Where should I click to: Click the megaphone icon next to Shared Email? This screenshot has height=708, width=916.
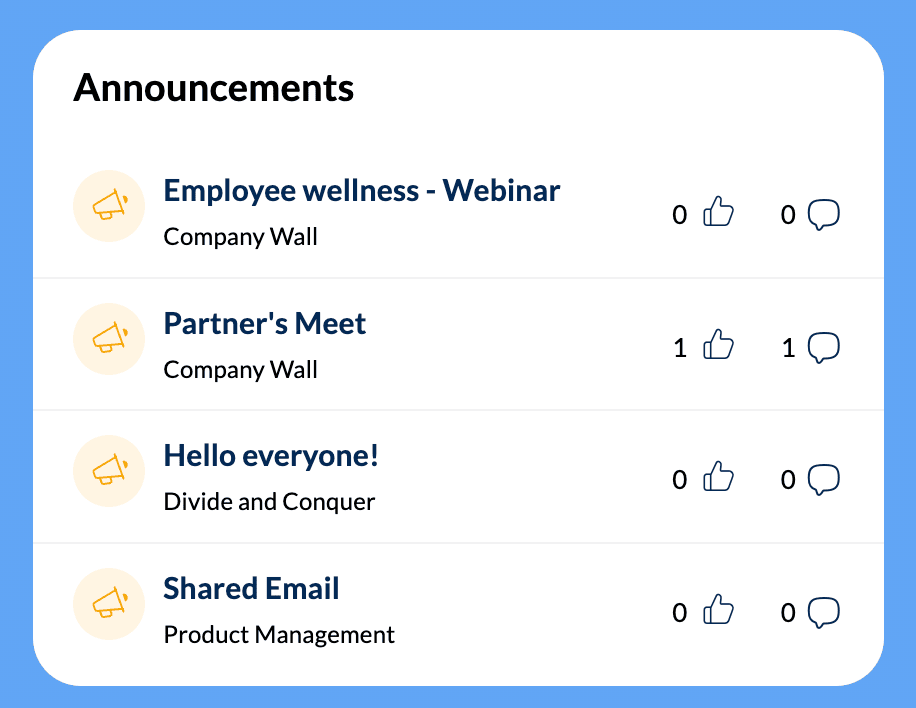coord(110,604)
